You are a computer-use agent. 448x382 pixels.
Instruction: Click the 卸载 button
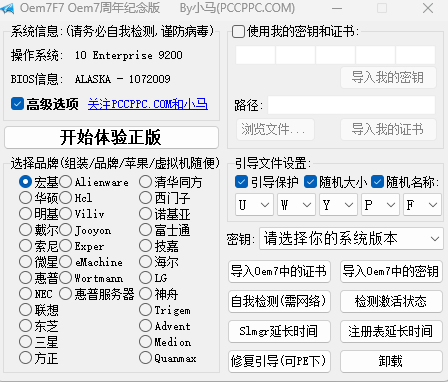(391, 361)
